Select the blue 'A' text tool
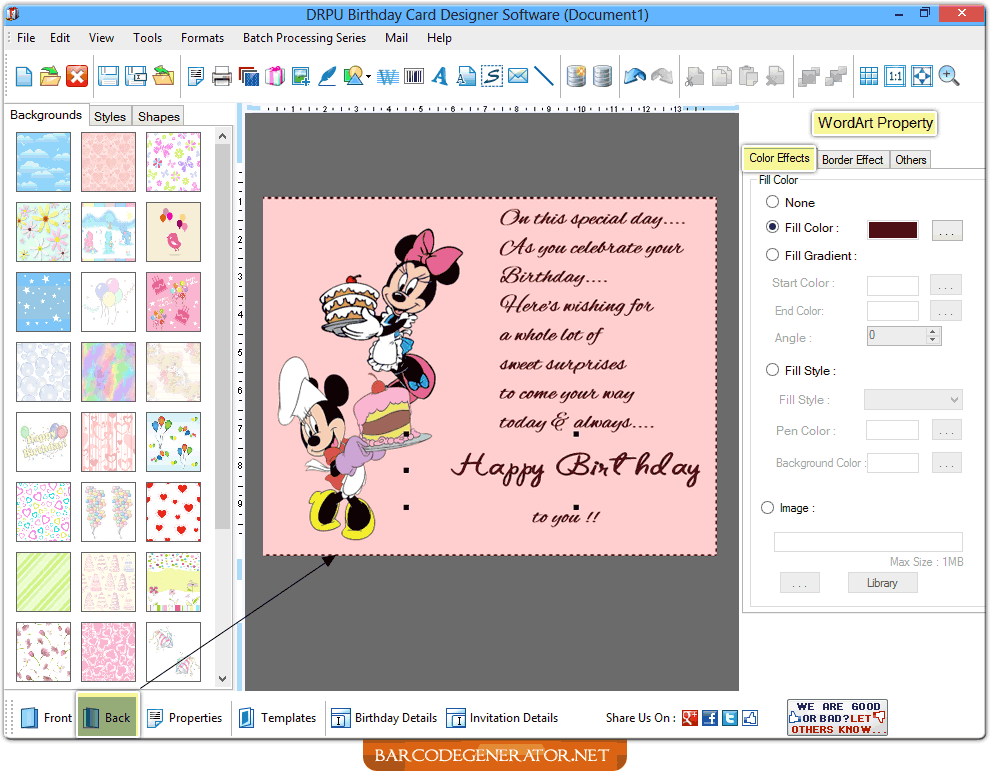990x771 pixels. coord(440,76)
